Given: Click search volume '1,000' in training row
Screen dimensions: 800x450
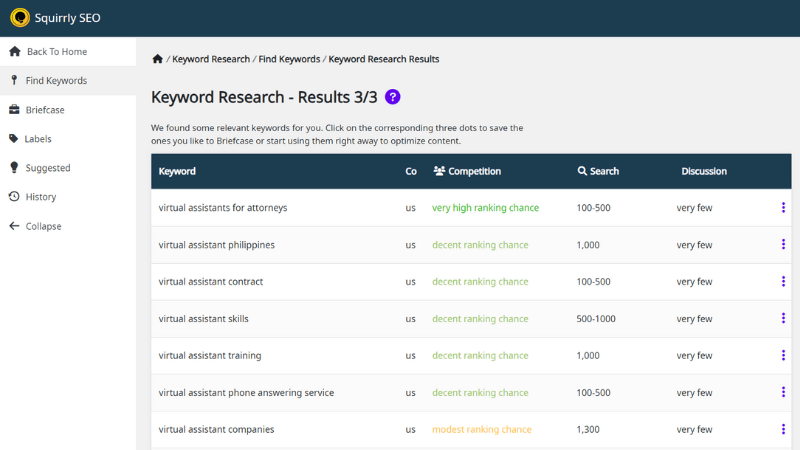Looking at the screenshot, I should [588, 356].
